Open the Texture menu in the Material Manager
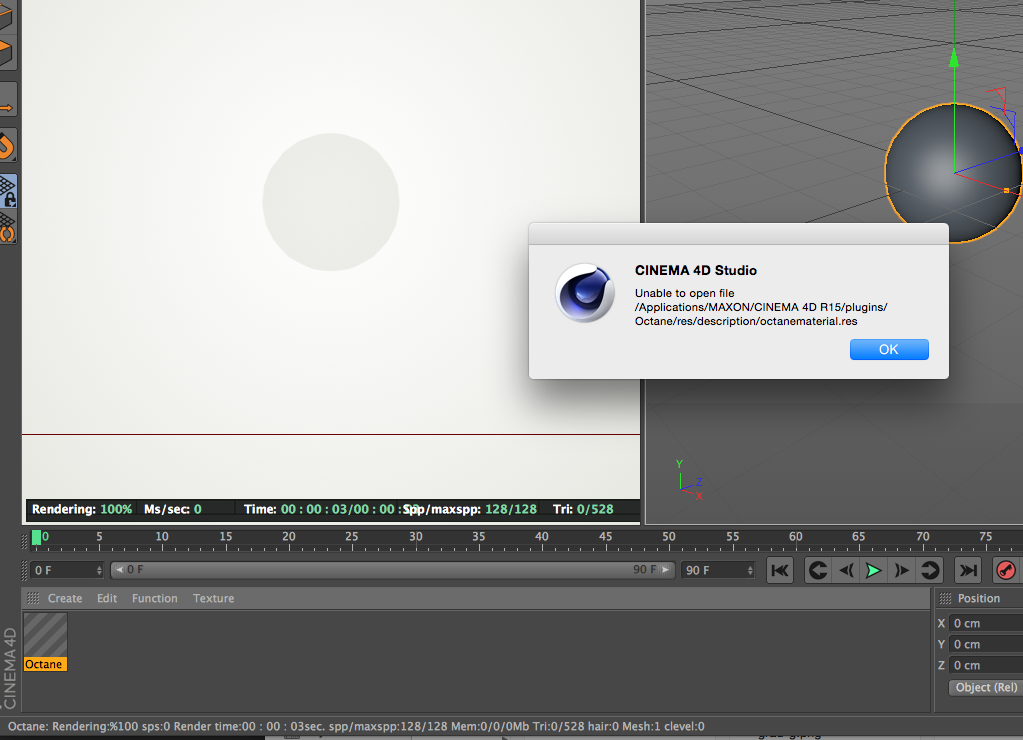The width and height of the screenshot is (1023, 740). click(213, 598)
